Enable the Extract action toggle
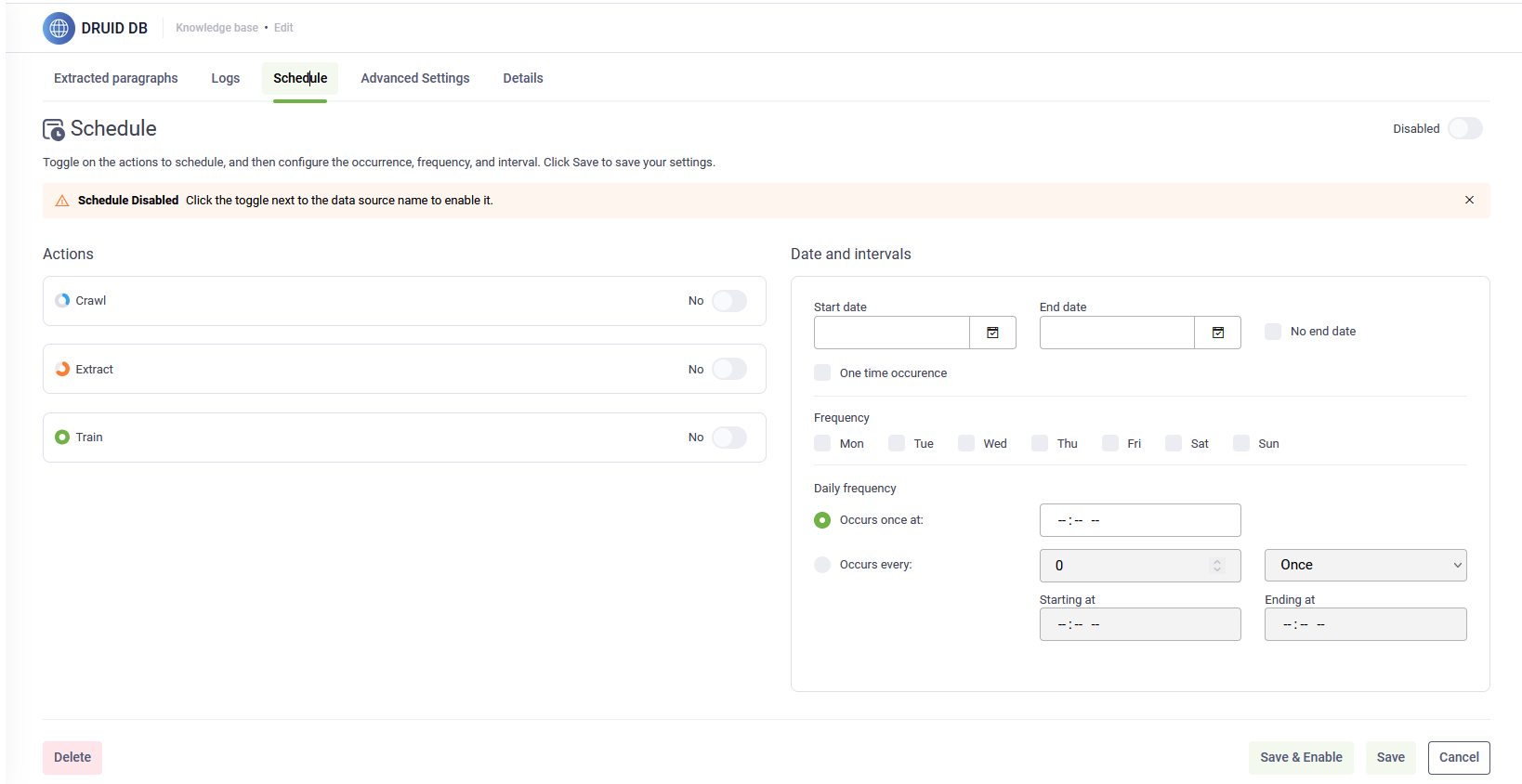Image resolution: width=1522 pixels, height=784 pixels. [x=729, y=369]
